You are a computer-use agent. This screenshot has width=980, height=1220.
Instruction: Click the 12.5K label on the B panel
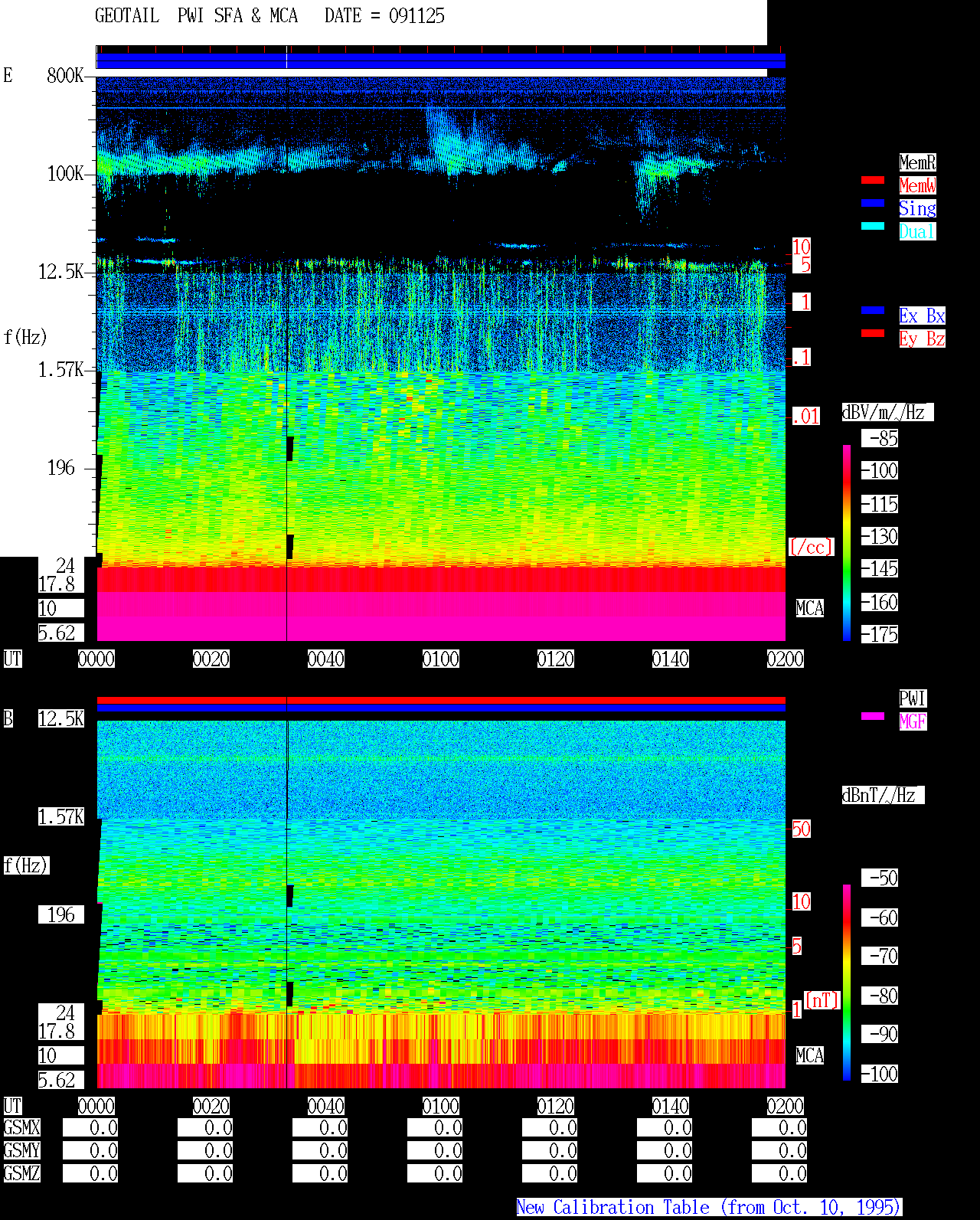coord(61,718)
